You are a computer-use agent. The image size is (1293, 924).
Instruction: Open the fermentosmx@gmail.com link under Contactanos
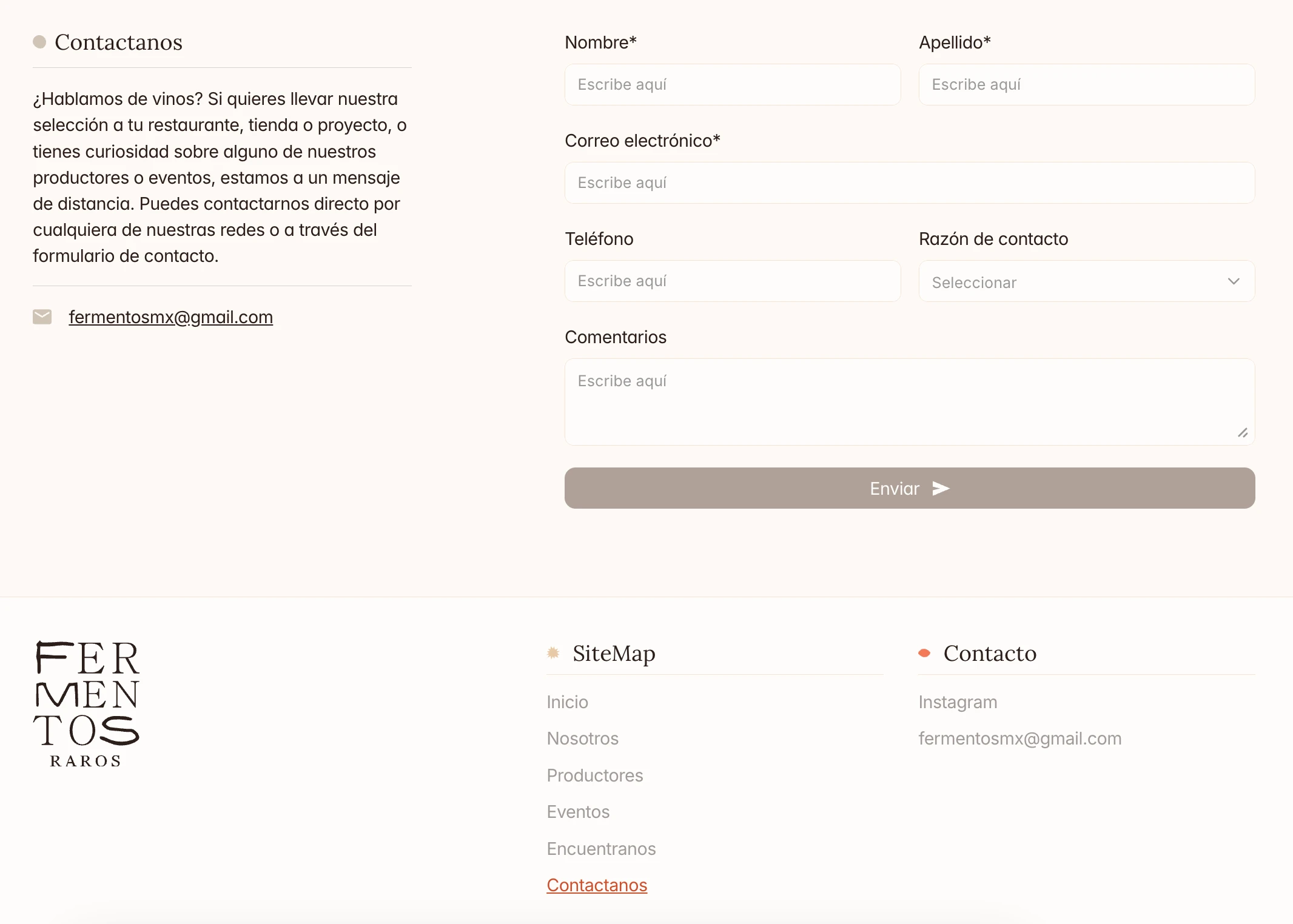[x=171, y=317]
